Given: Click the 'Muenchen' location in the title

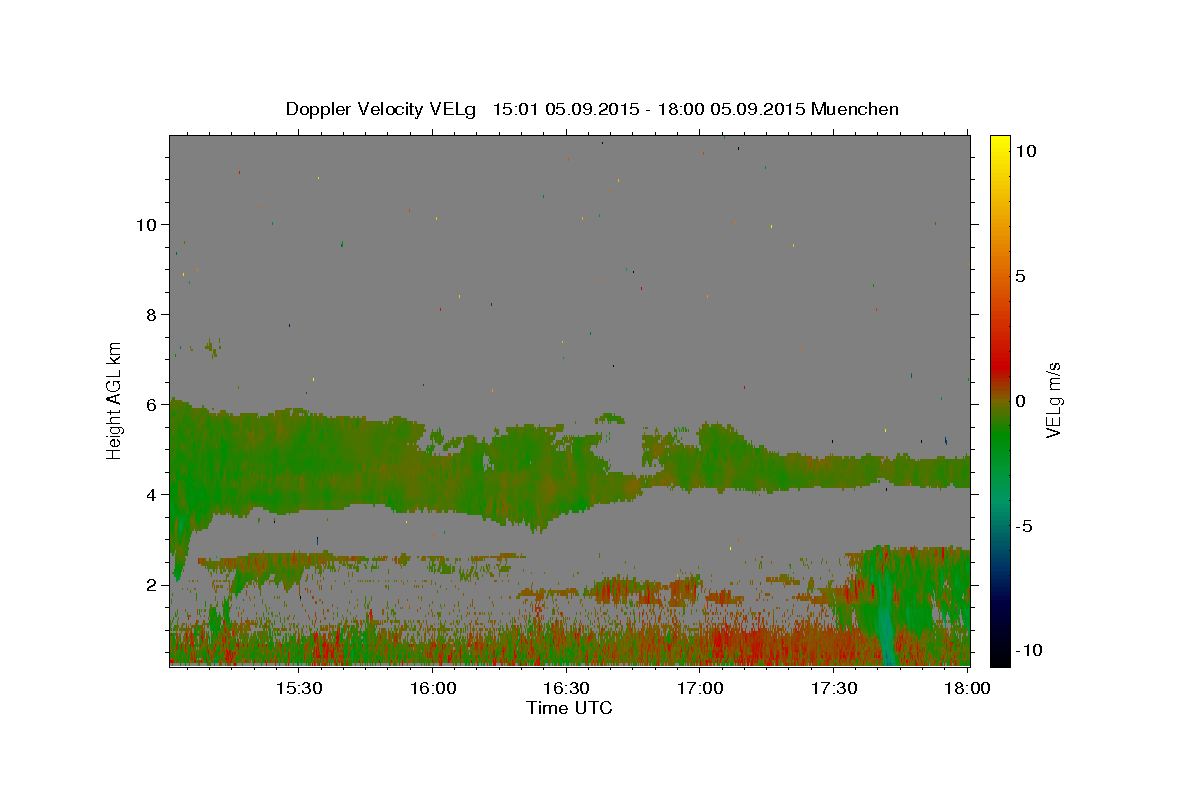Looking at the screenshot, I should (855, 109).
